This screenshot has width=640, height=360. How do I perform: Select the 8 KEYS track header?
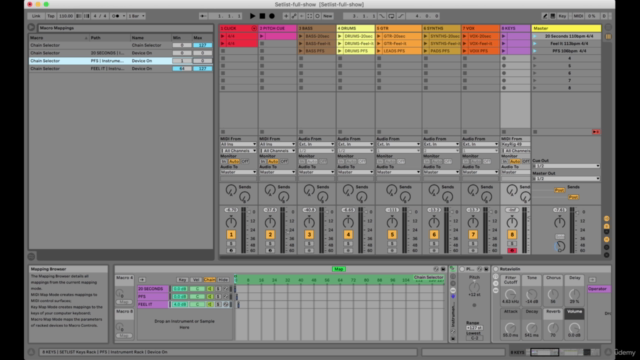click(515, 28)
